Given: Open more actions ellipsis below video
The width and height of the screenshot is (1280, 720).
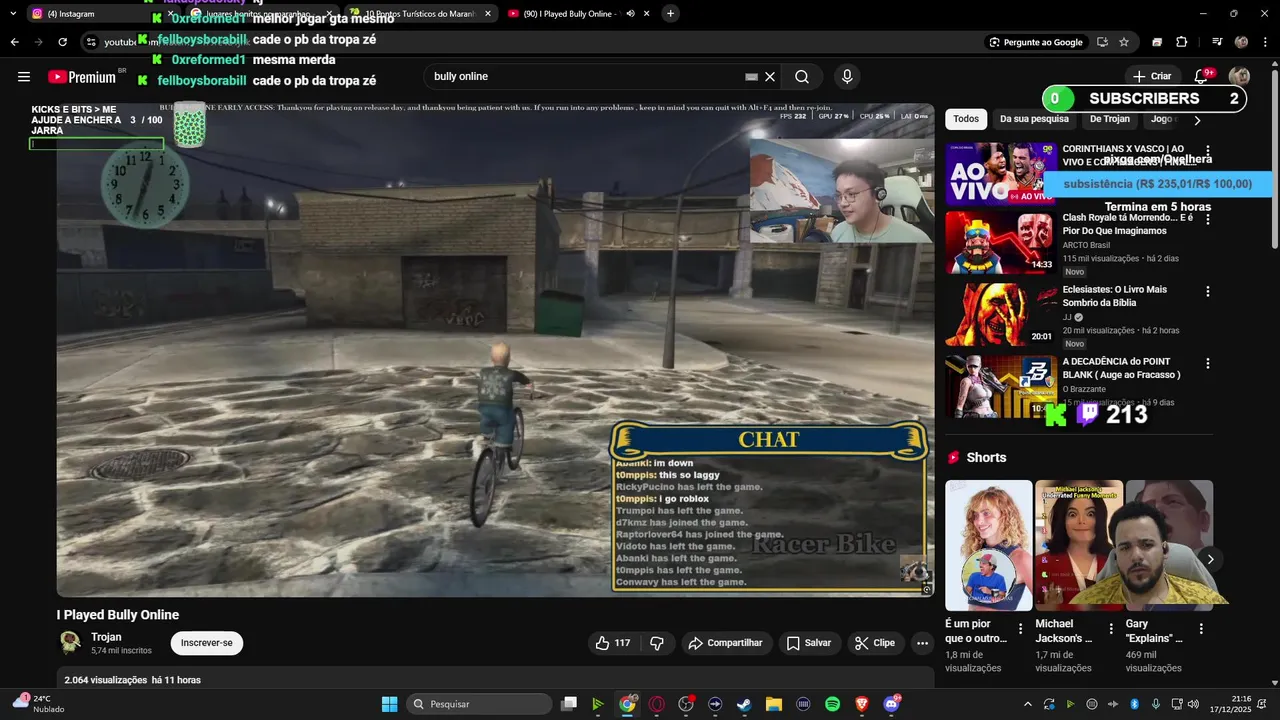Looking at the screenshot, I should point(922,643).
